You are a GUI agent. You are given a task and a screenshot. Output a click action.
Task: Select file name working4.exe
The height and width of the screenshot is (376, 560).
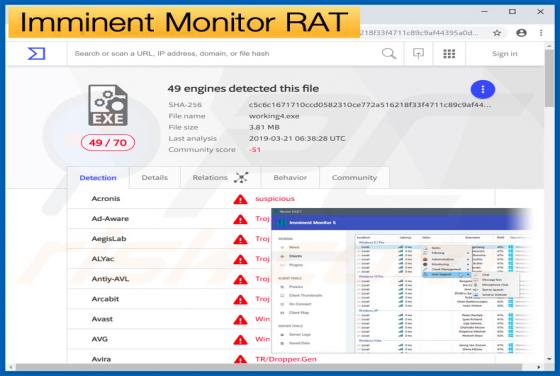click(274, 116)
